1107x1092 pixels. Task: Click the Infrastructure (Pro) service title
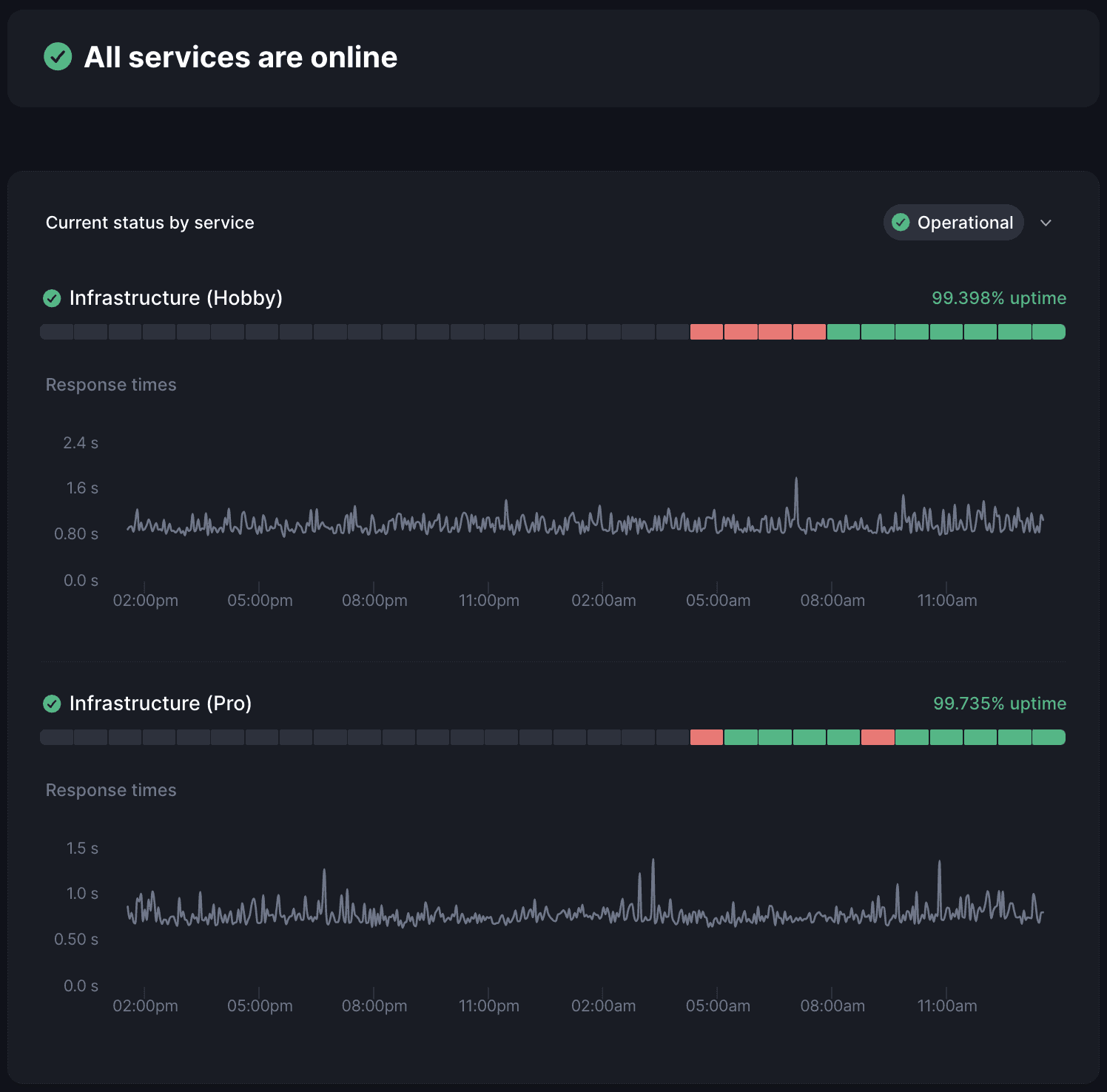tap(161, 703)
